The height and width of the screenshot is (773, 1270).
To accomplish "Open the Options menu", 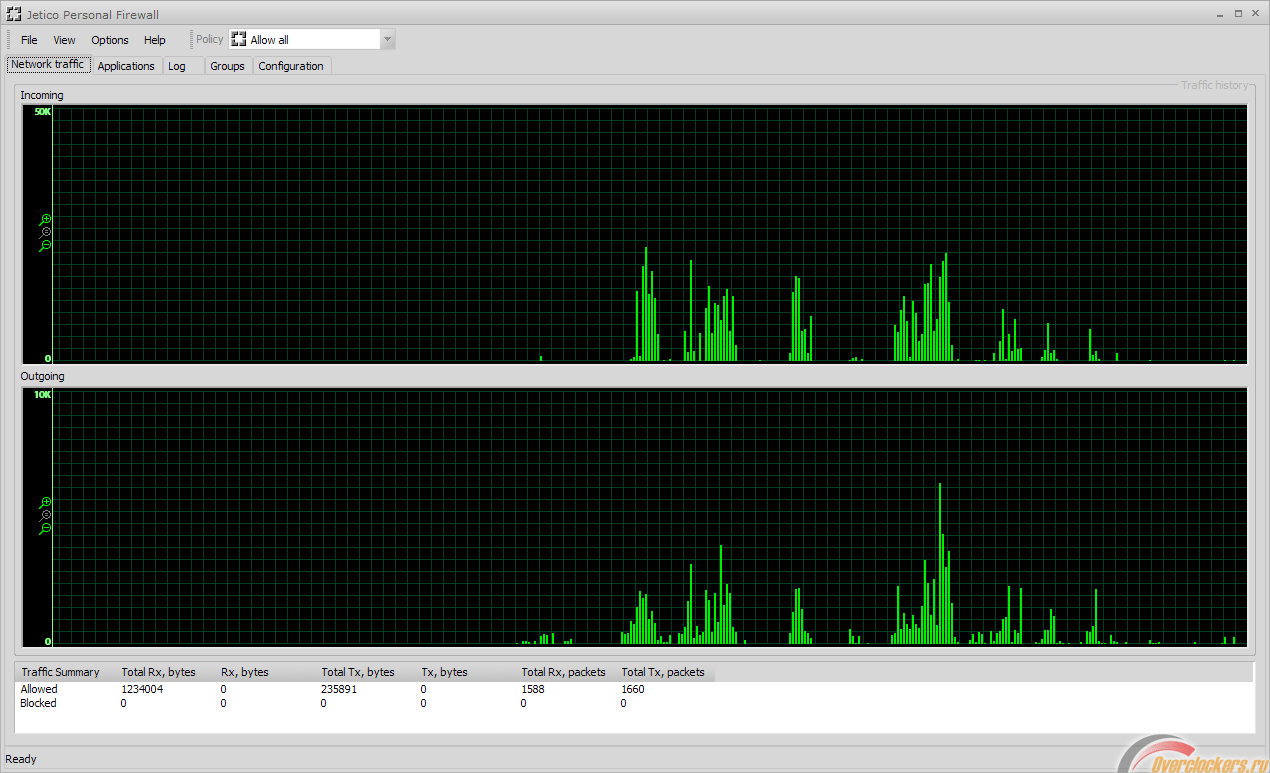I will pyautogui.click(x=110, y=40).
